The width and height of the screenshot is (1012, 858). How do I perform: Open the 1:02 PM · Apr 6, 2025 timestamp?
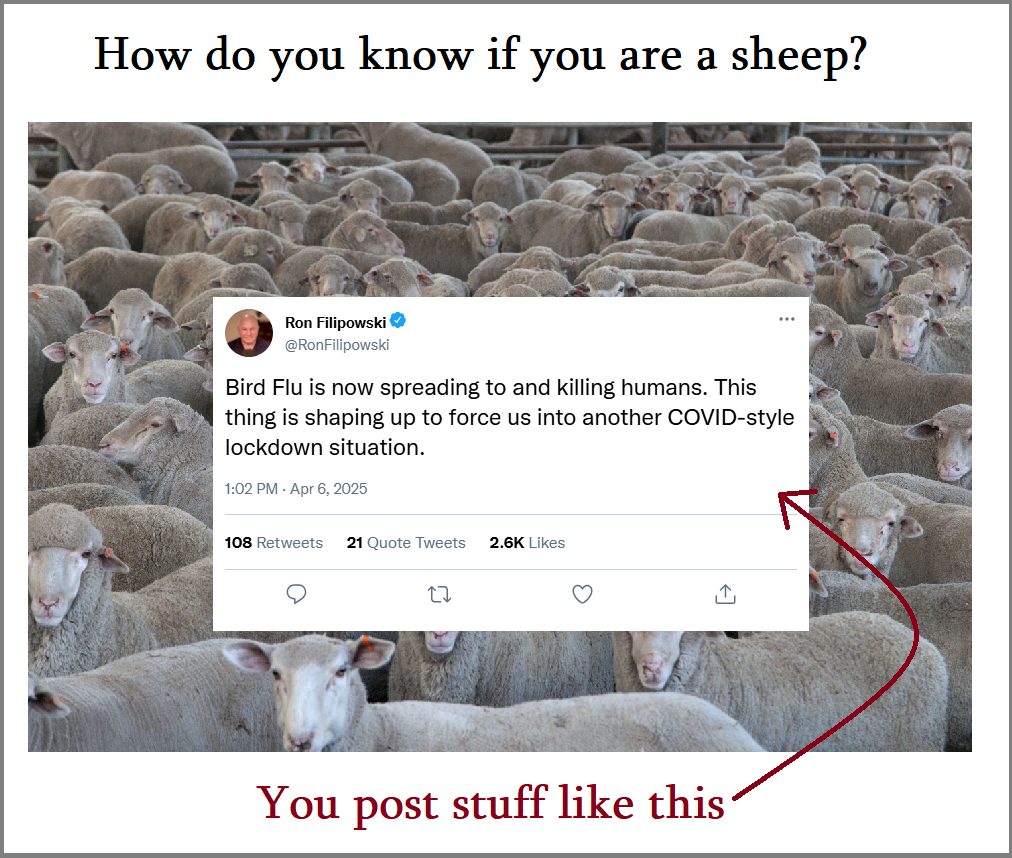point(296,489)
